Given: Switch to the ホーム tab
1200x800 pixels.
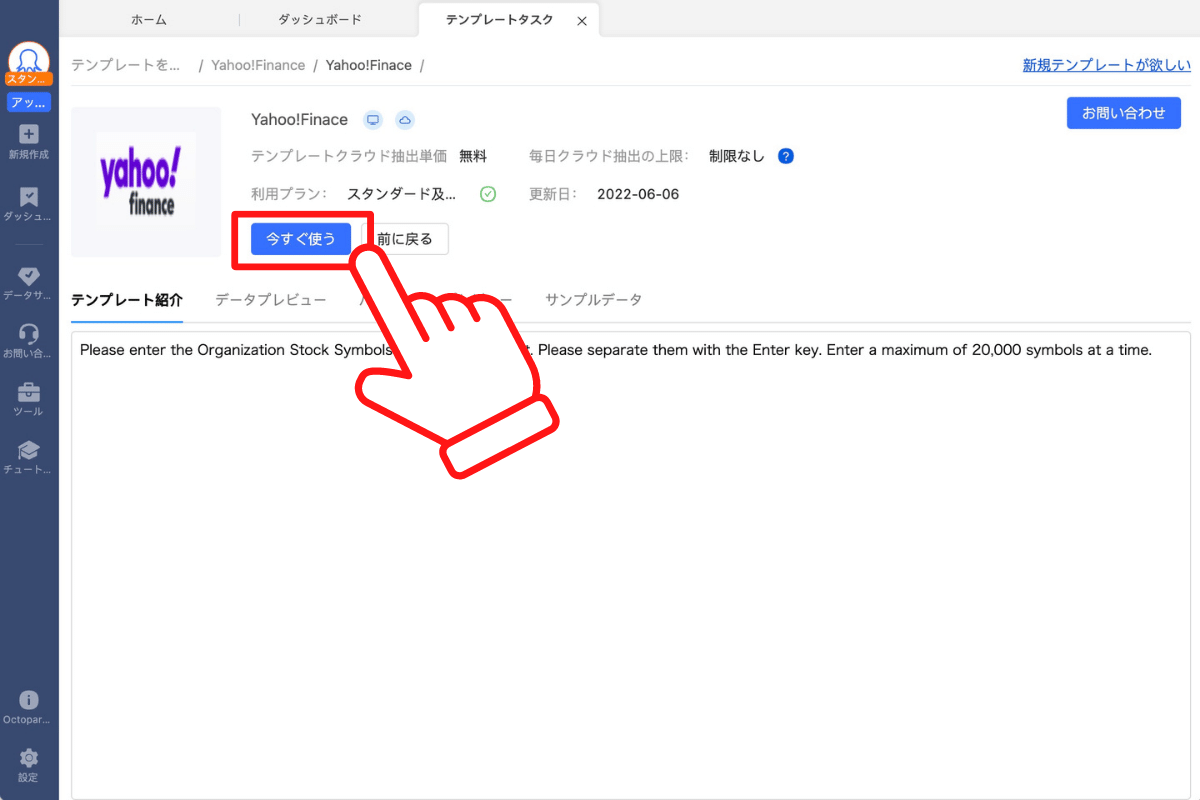Looking at the screenshot, I should point(148,18).
